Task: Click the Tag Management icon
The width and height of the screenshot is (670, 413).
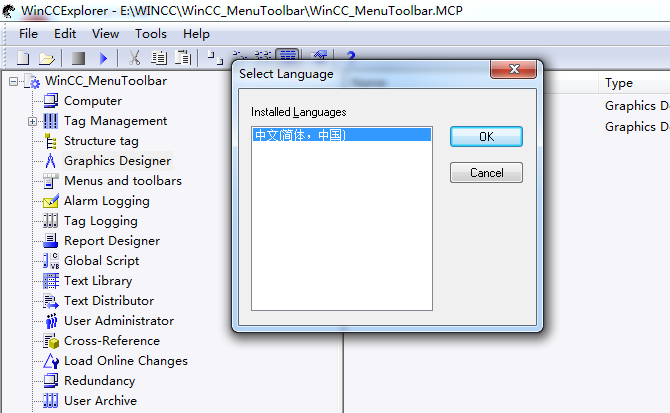Action: [50, 121]
